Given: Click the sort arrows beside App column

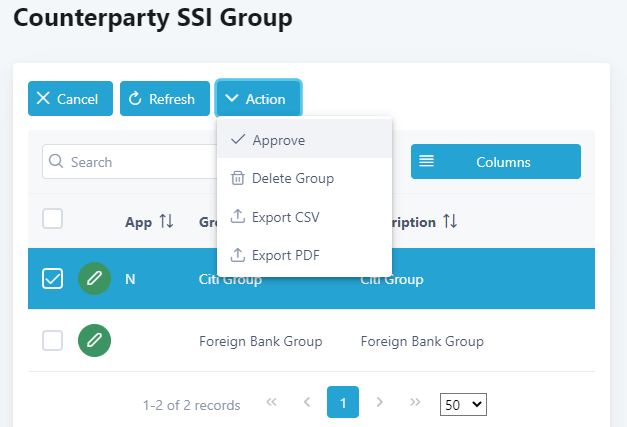Looking at the screenshot, I should 166,222.
